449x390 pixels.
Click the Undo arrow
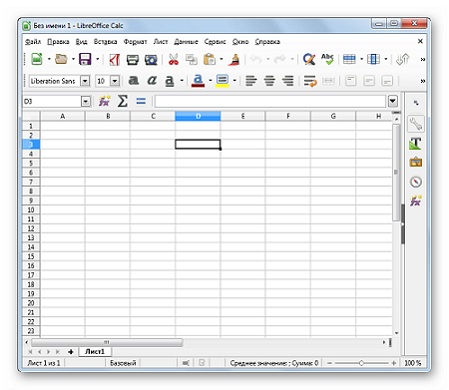click(x=256, y=60)
